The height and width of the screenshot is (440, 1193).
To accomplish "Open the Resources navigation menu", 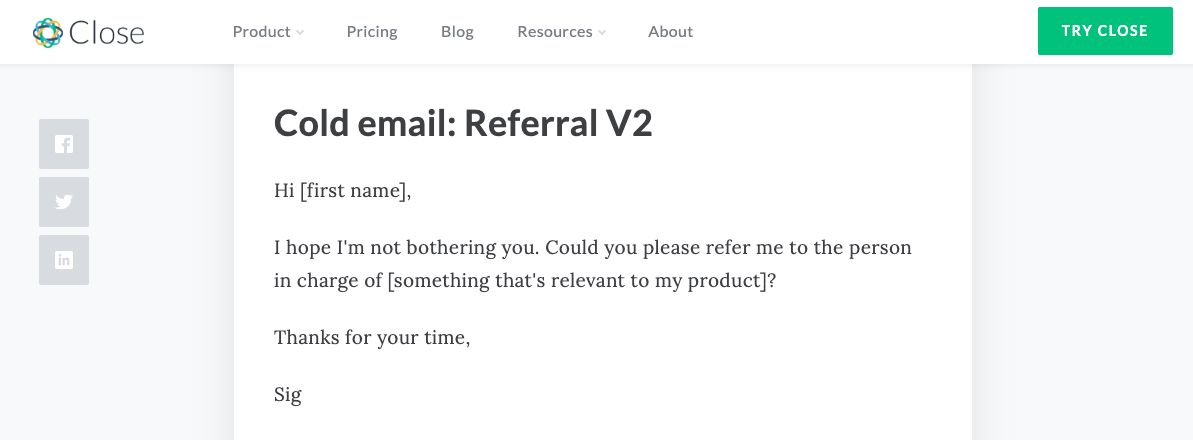I will click(554, 32).
